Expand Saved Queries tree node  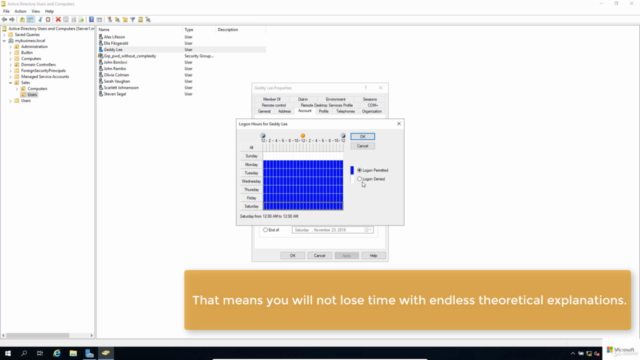pos(4,35)
